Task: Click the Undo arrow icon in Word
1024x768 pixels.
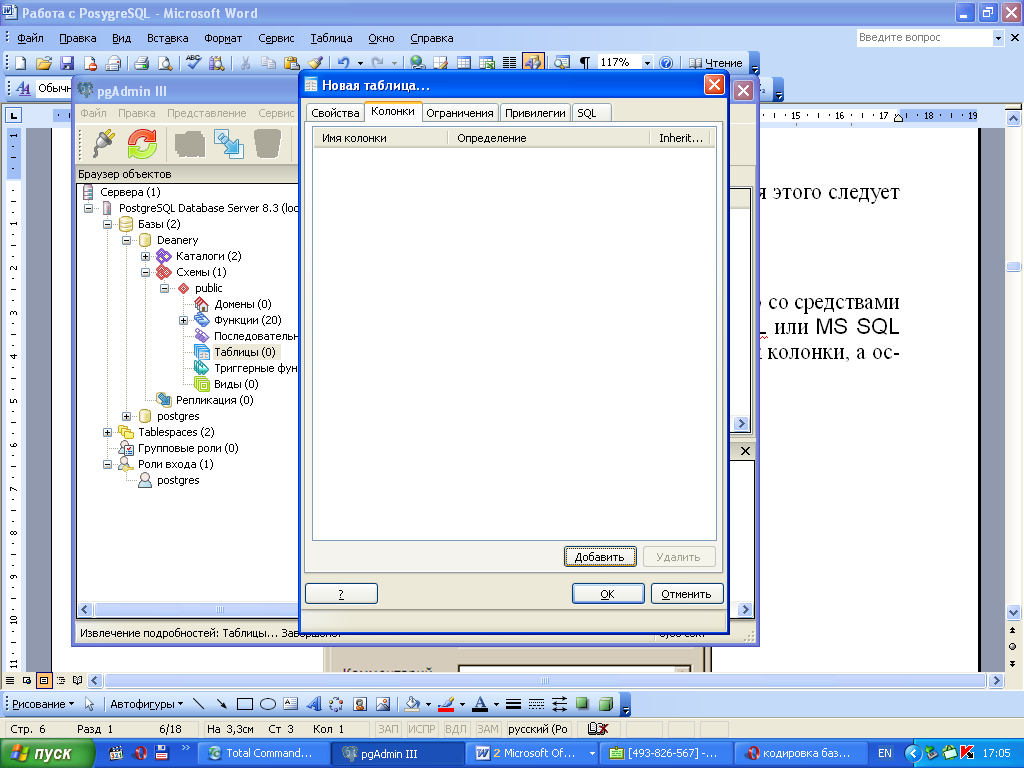Action: click(x=344, y=63)
